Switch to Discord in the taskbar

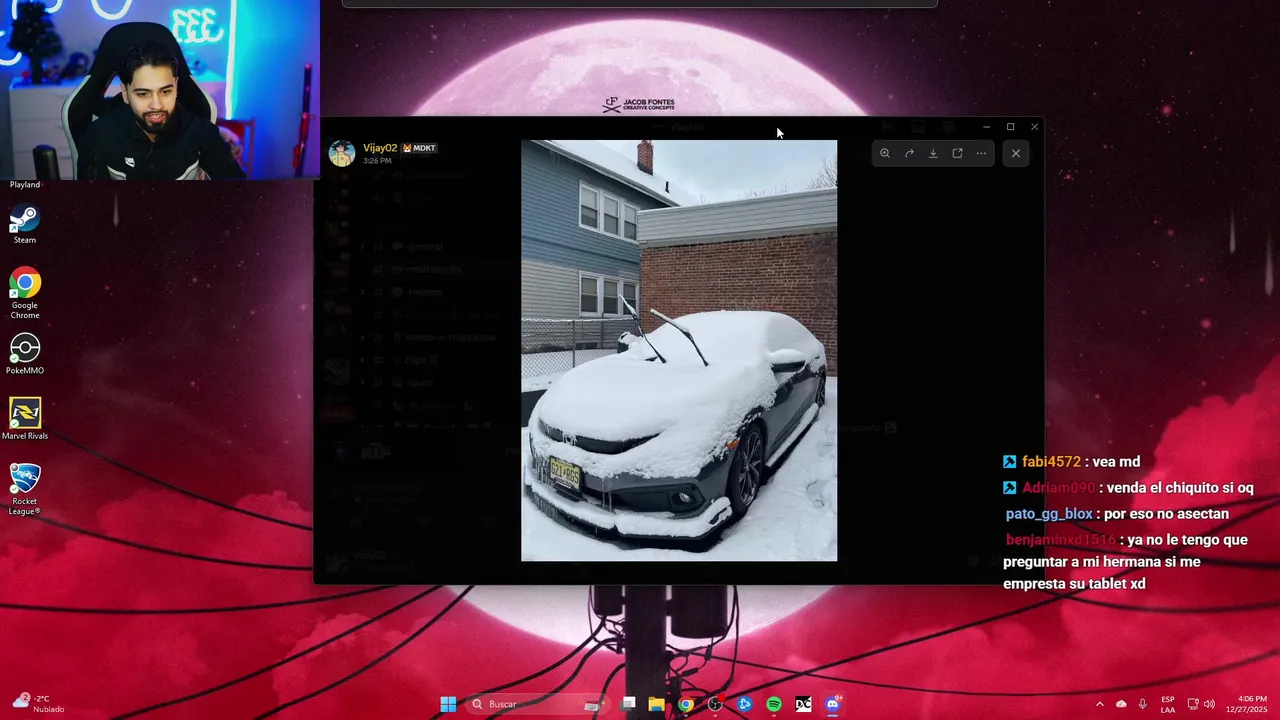[833, 704]
